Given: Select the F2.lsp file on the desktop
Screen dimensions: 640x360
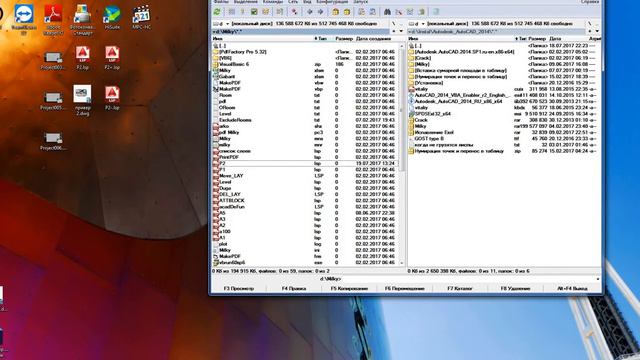Looking at the screenshot, I should pos(82,57).
